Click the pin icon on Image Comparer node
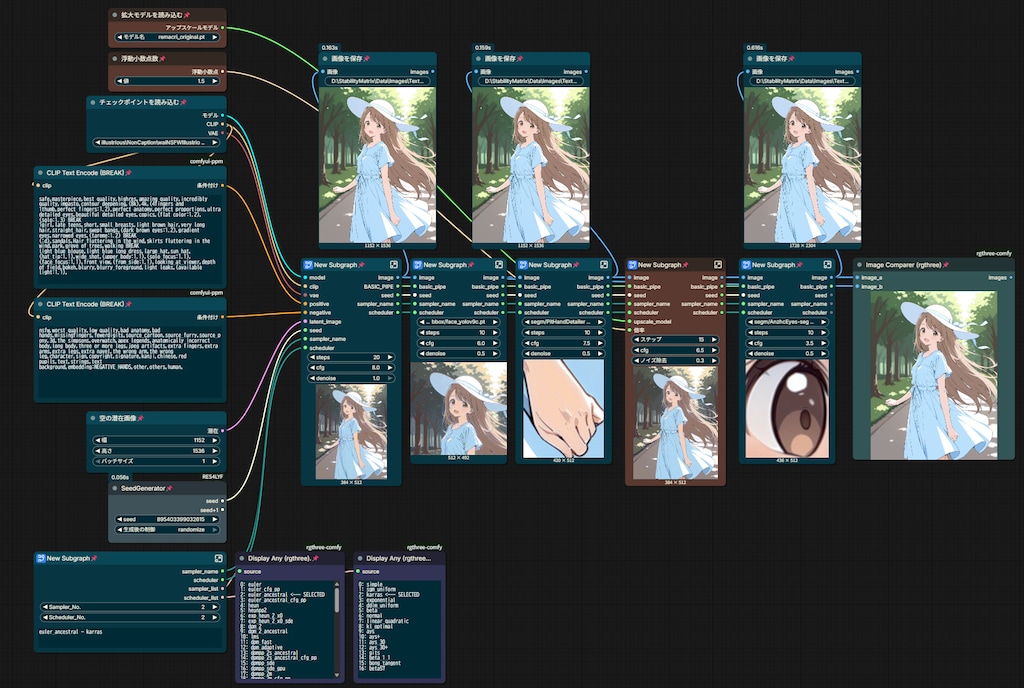Image resolution: width=1024 pixels, height=688 pixels. click(x=946, y=264)
